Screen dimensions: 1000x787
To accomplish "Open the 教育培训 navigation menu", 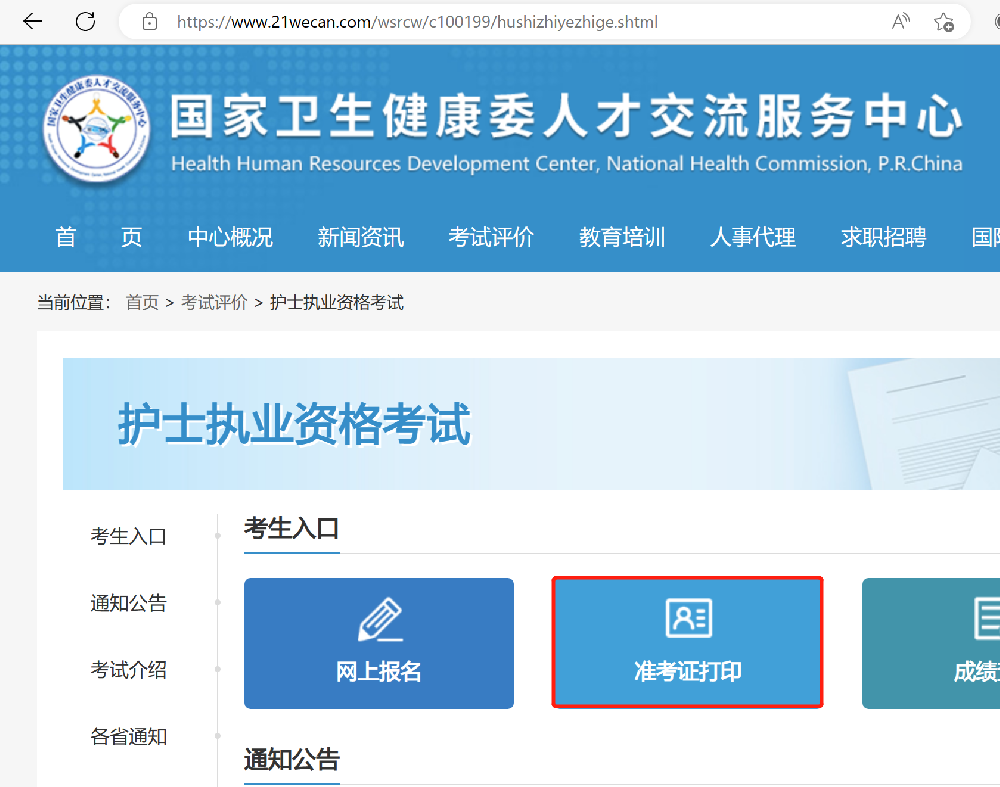I will click(x=622, y=237).
